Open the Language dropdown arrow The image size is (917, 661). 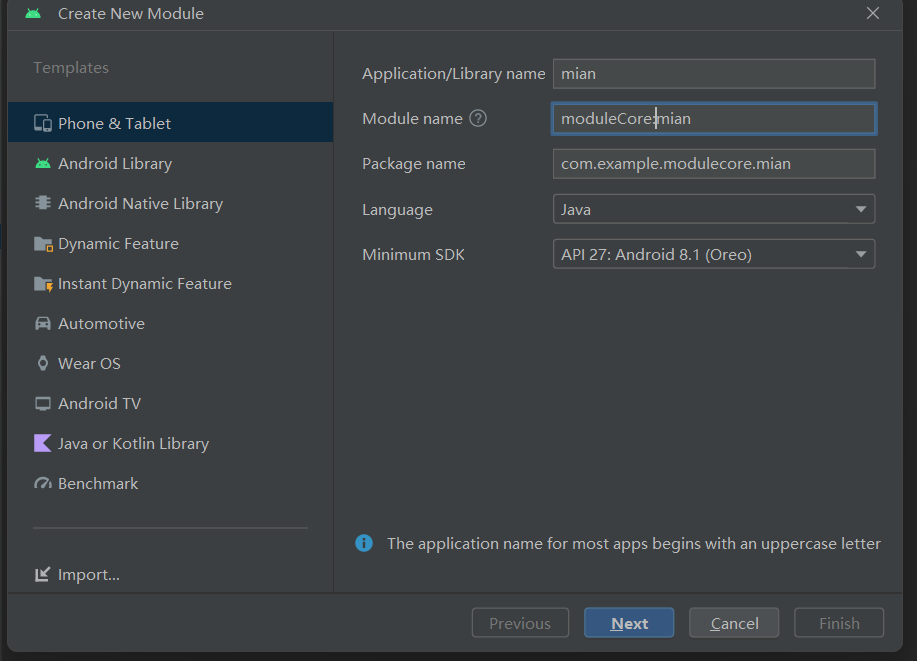(860, 209)
